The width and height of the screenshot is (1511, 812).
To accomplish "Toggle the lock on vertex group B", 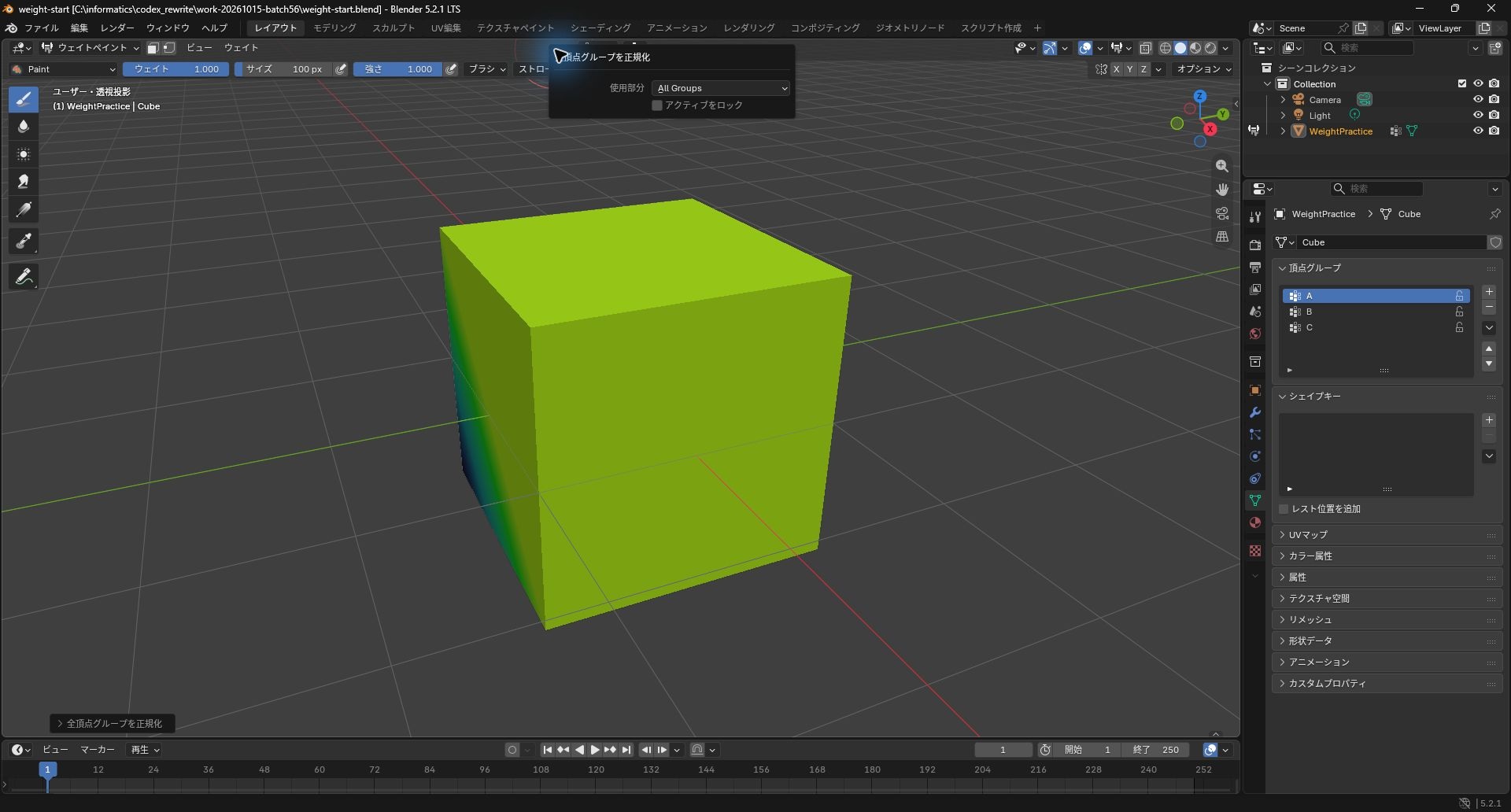I will (1460, 312).
